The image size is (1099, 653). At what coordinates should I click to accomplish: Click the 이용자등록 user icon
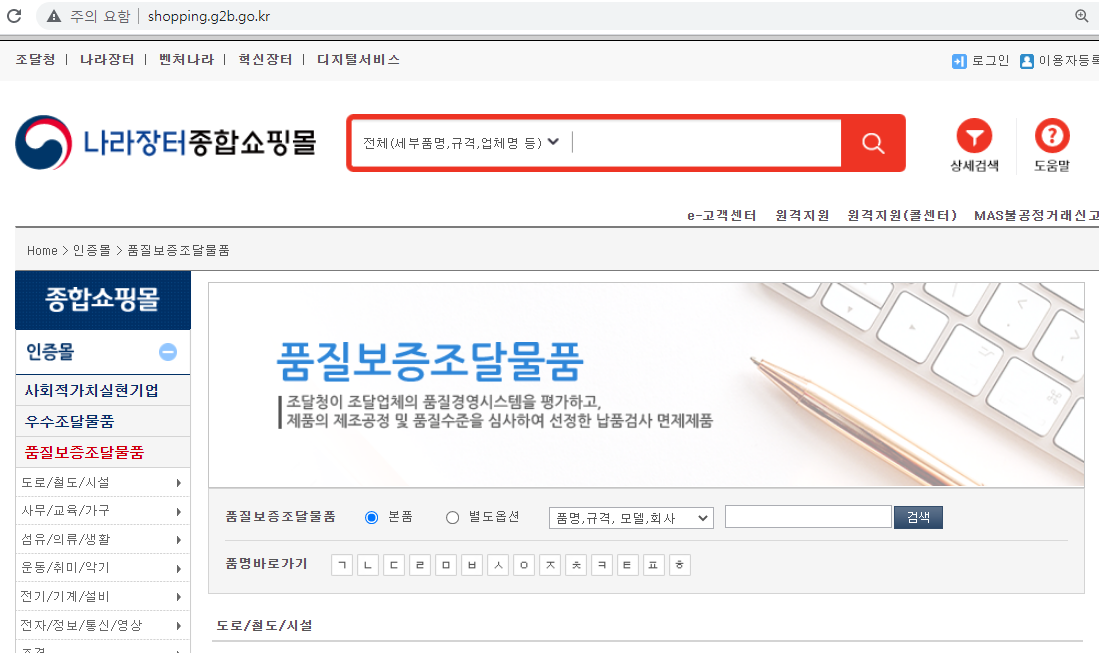click(1027, 62)
